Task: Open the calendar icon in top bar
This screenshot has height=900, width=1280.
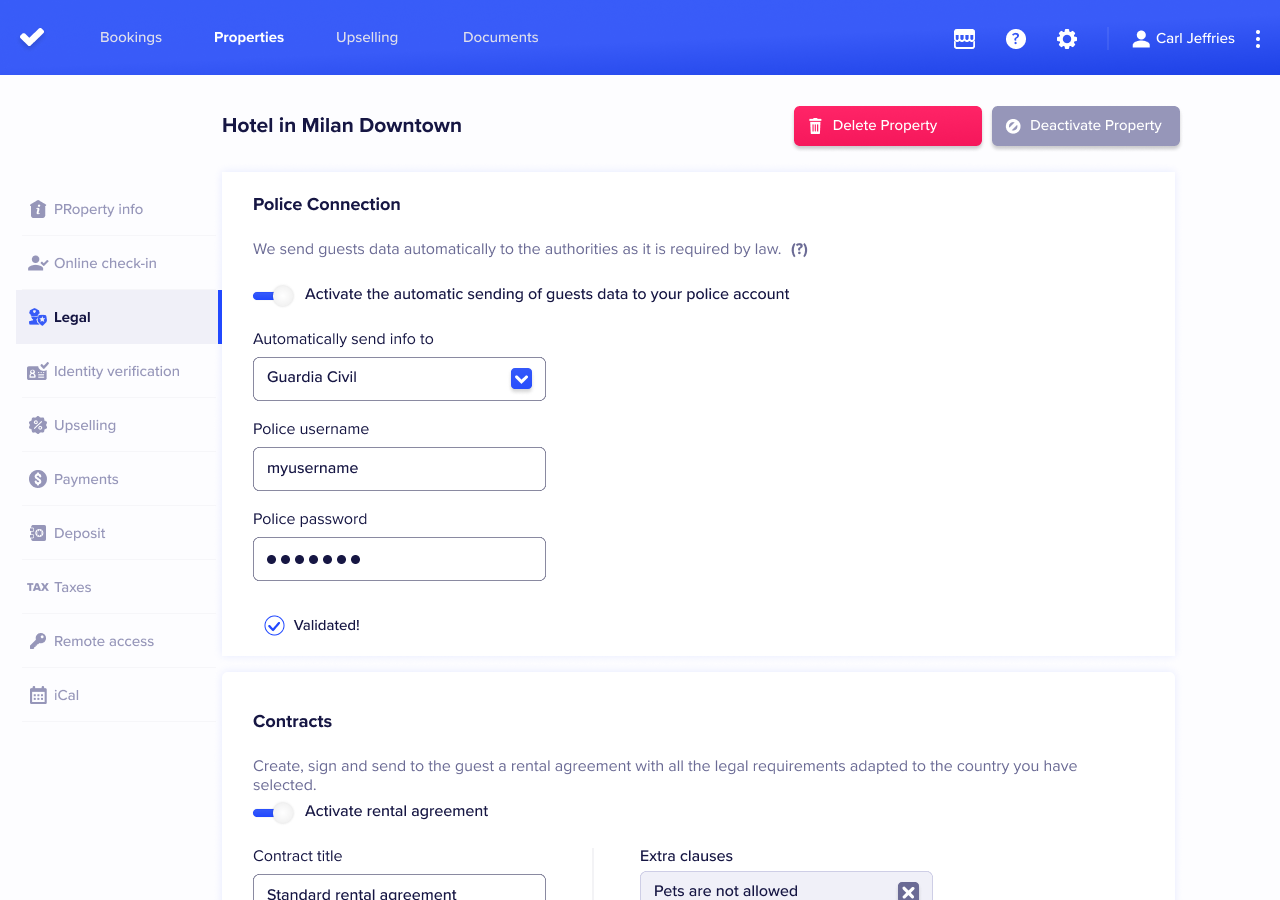Action: point(964,39)
